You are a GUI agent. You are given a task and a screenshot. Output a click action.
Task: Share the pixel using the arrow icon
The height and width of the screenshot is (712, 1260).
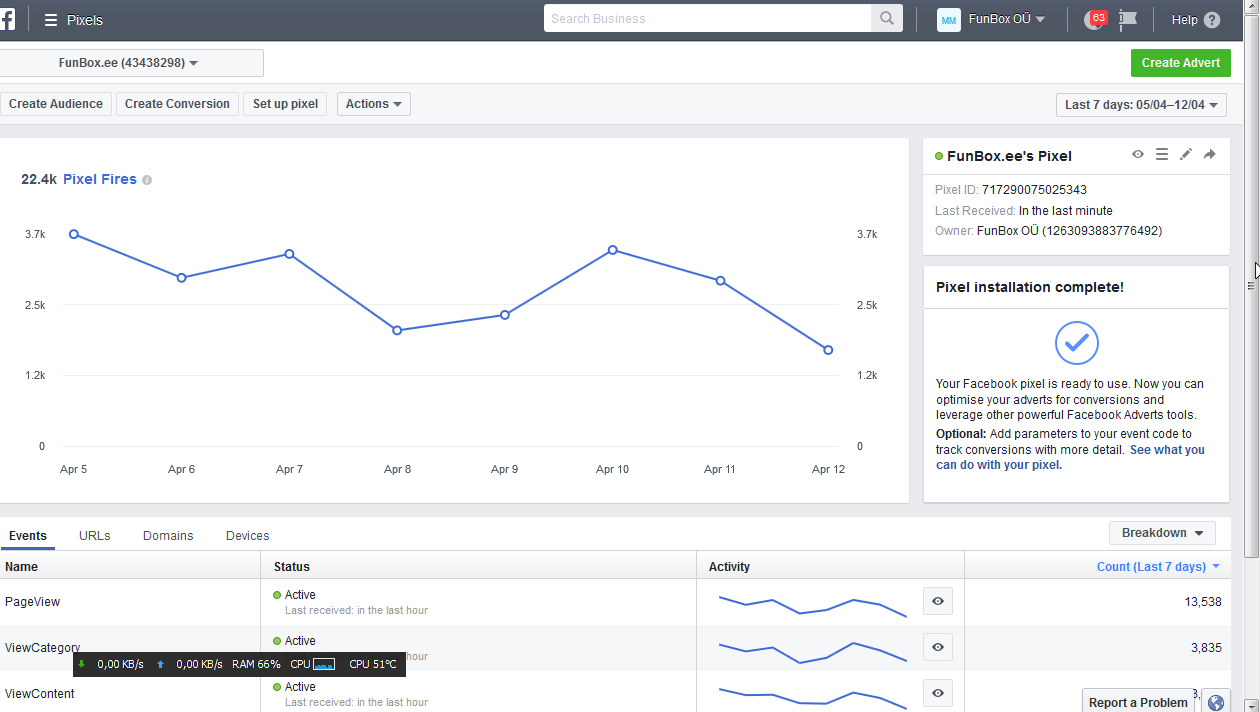pyautogui.click(x=1210, y=155)
